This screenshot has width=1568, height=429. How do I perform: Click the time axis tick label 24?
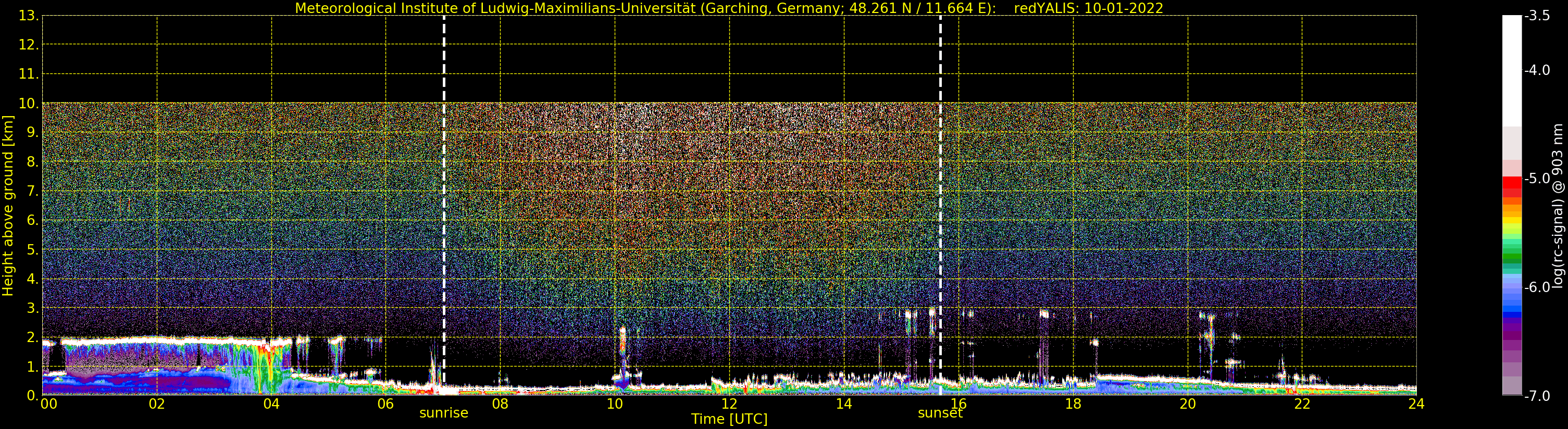[x=1416, y=404]
